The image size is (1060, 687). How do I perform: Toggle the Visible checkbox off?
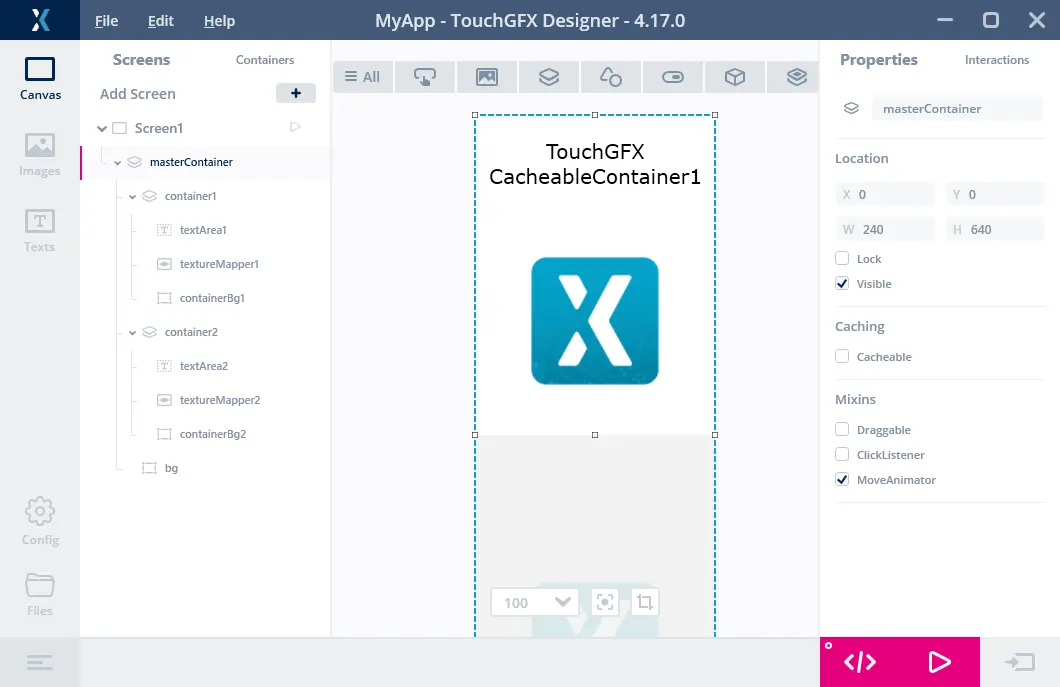842,284
